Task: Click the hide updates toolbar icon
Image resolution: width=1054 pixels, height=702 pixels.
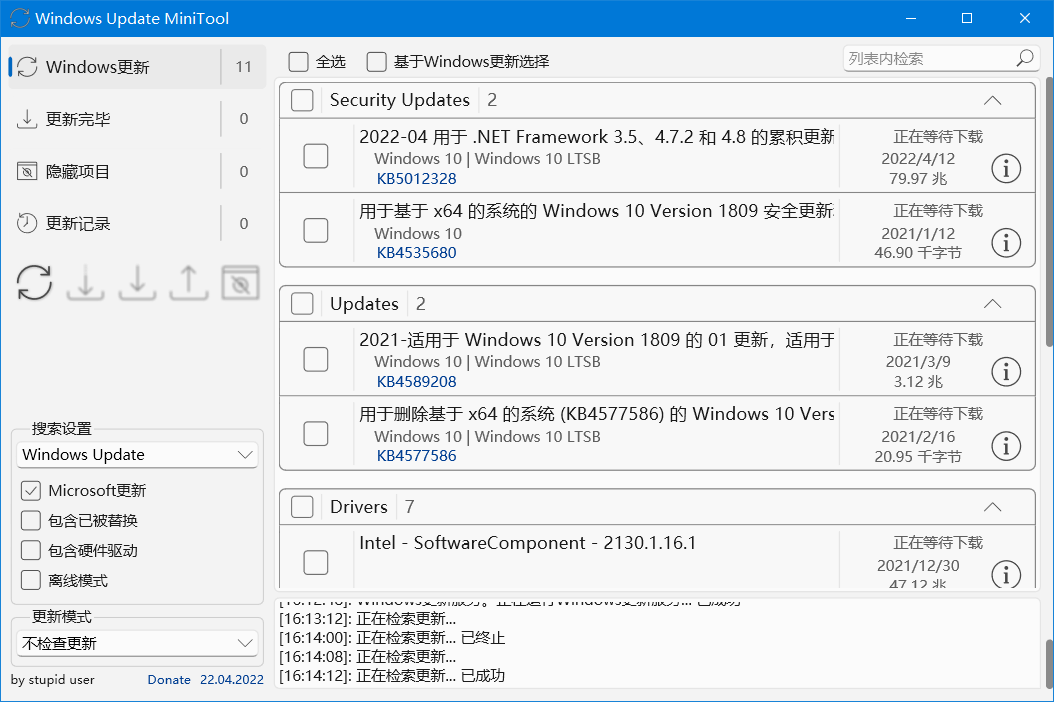Action: [241, 282]
